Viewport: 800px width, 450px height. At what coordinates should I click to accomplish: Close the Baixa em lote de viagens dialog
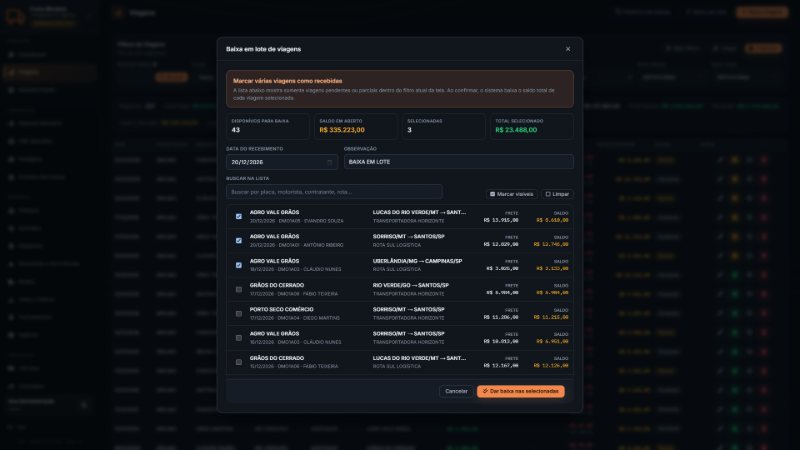click(x=568, y=49)
